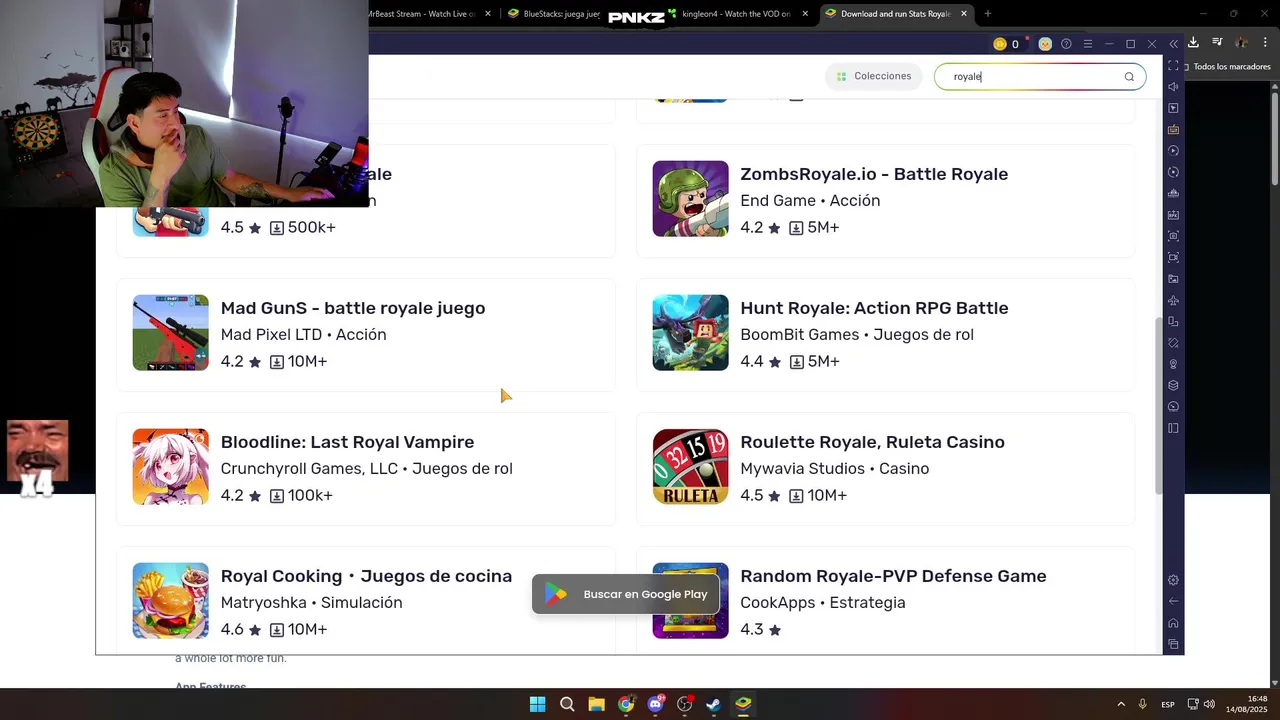Open Chrome downloads icon in toolbar
The height and width of the screenshot is (720, 1280).
point(1193,42)
